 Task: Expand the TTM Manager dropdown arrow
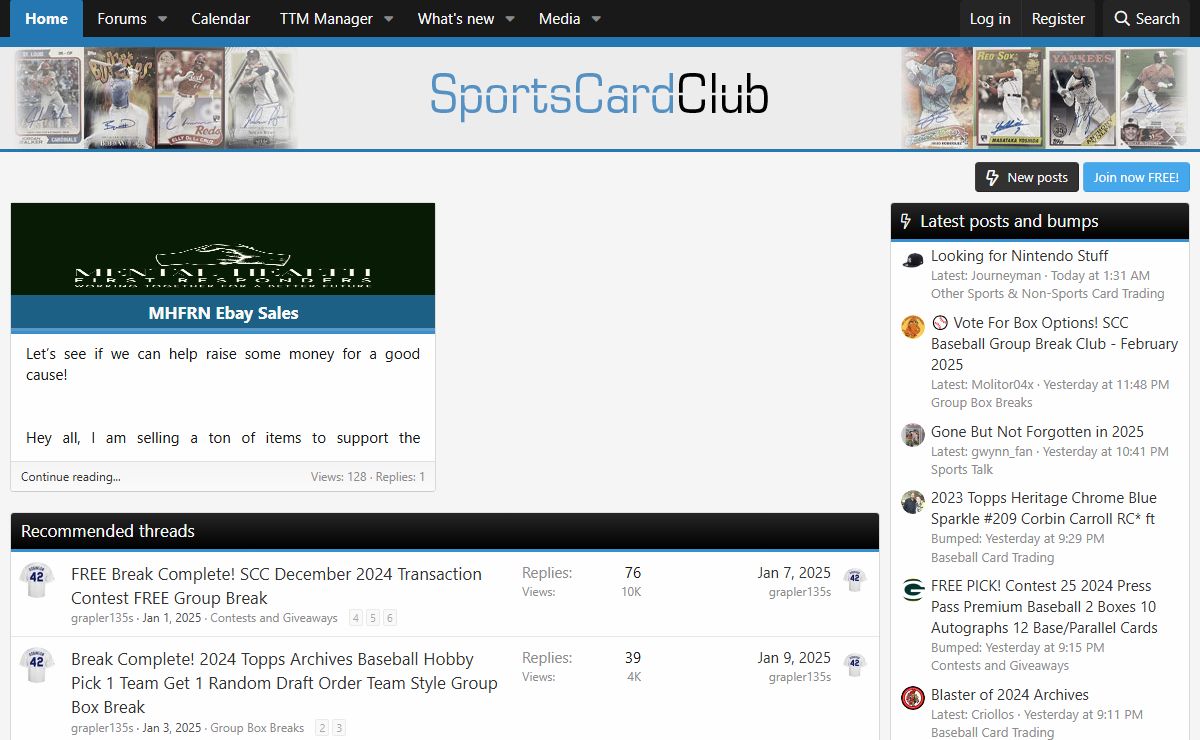pos(389,19)
